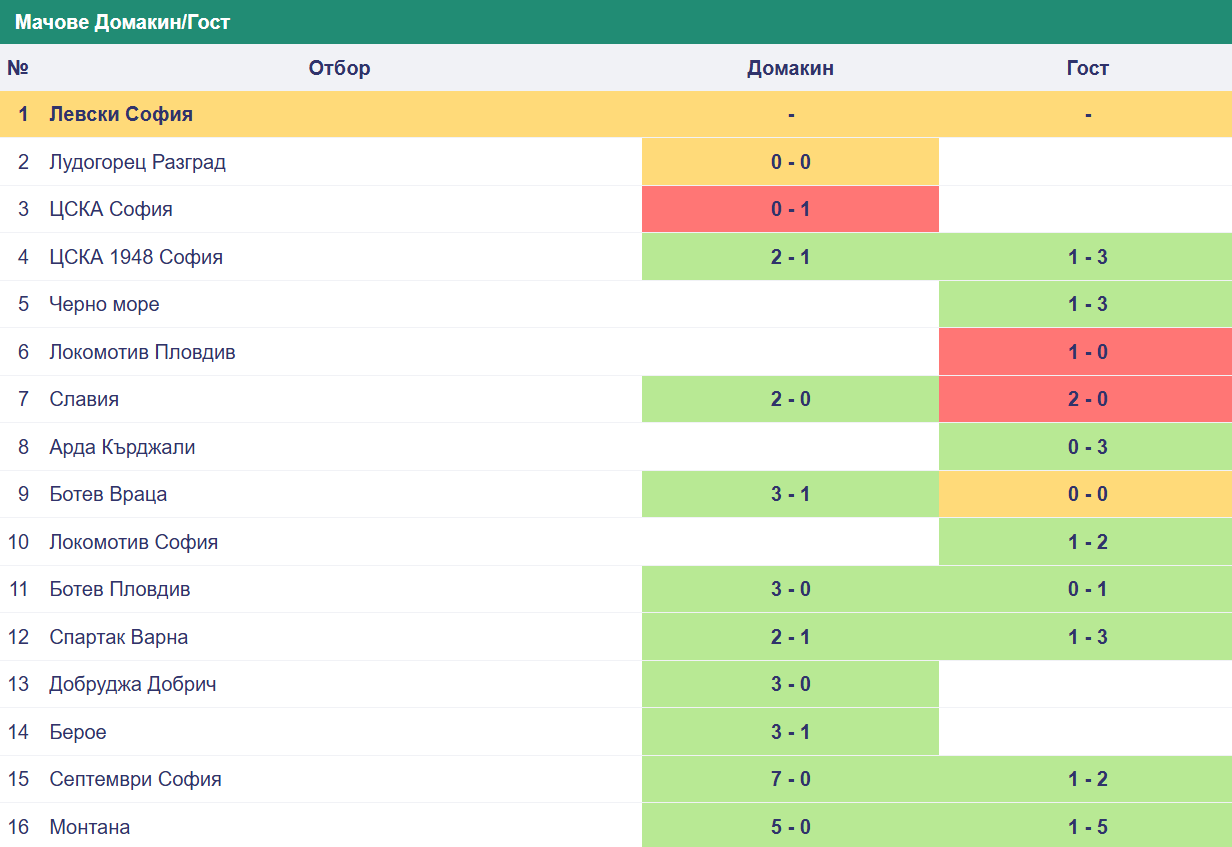Viewport: 1232px width, 847px height.
Task: Open the 1 - 5 away score cell
Action: [x=1087, y=827]
